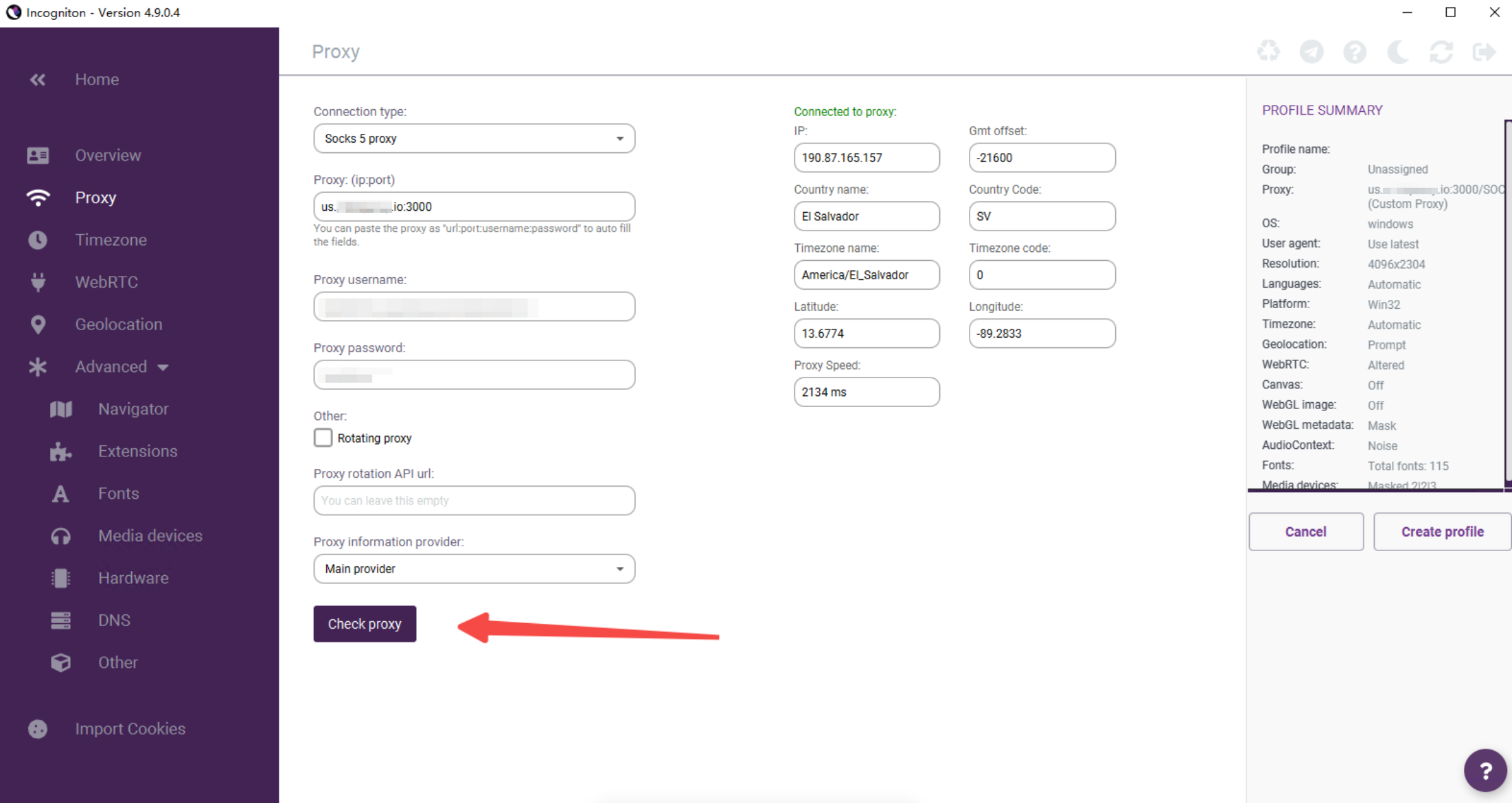Click the Telegram icon in top toolbar
Image resolution: width=1512 pixels, height=803 pixels.
[x=1311, y=51]
